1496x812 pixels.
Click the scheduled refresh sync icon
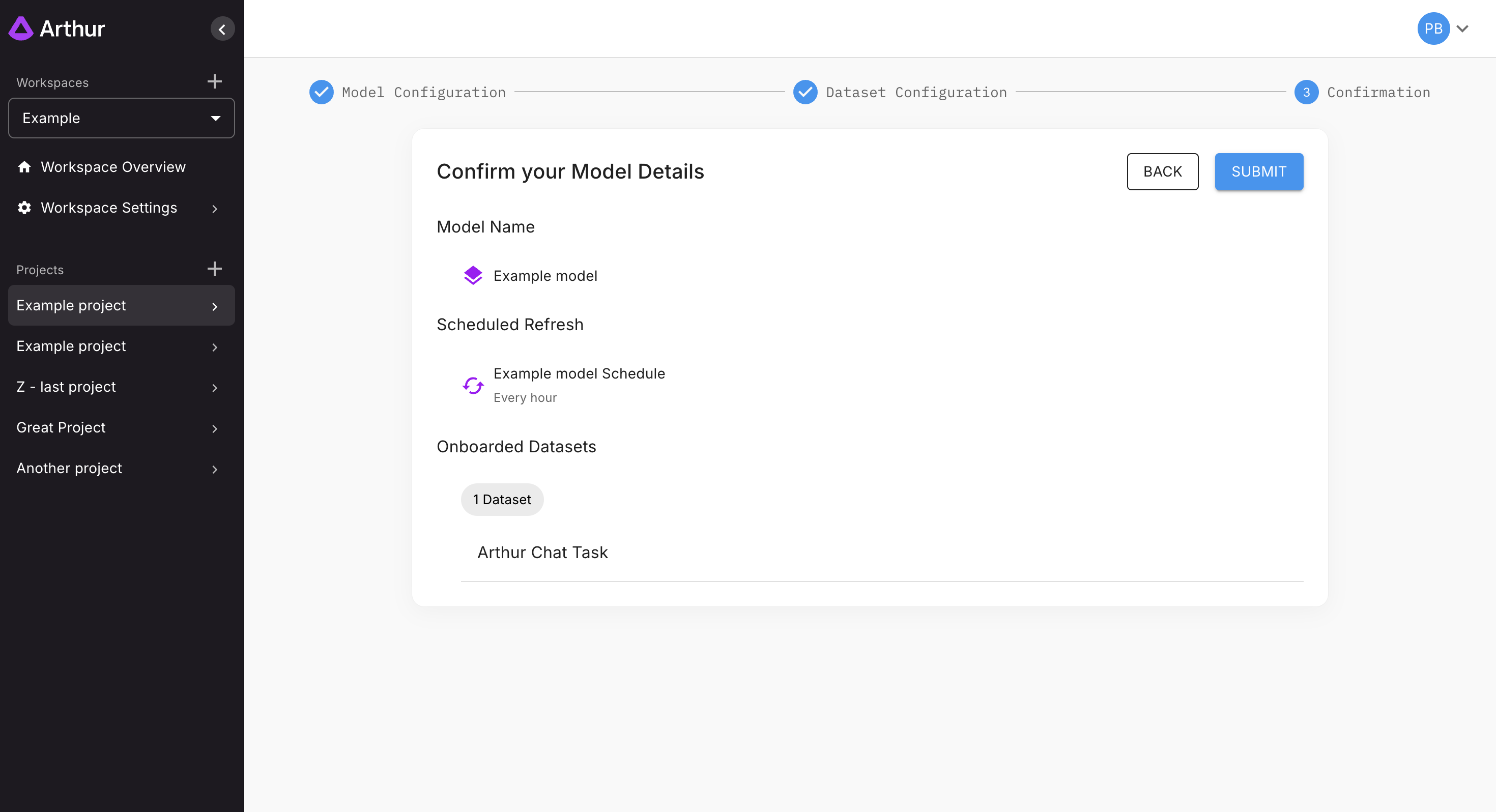pos(473,385)
